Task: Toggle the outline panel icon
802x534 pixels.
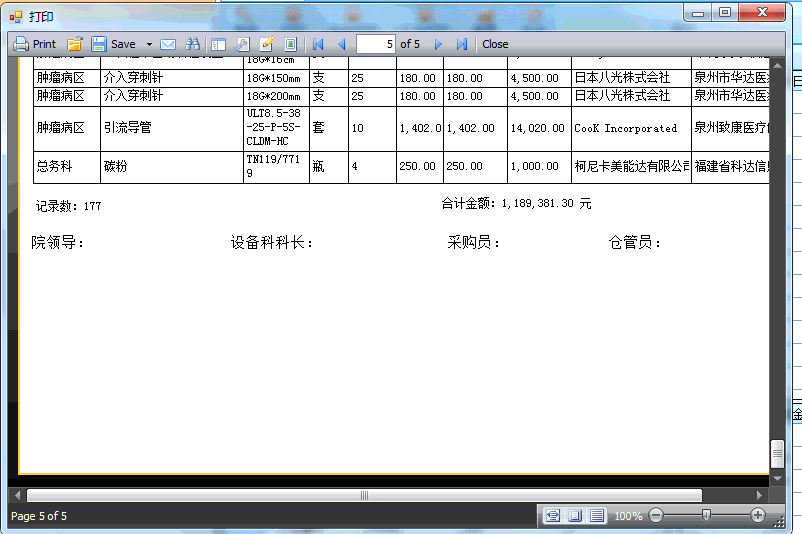Action: coord(218,45)
